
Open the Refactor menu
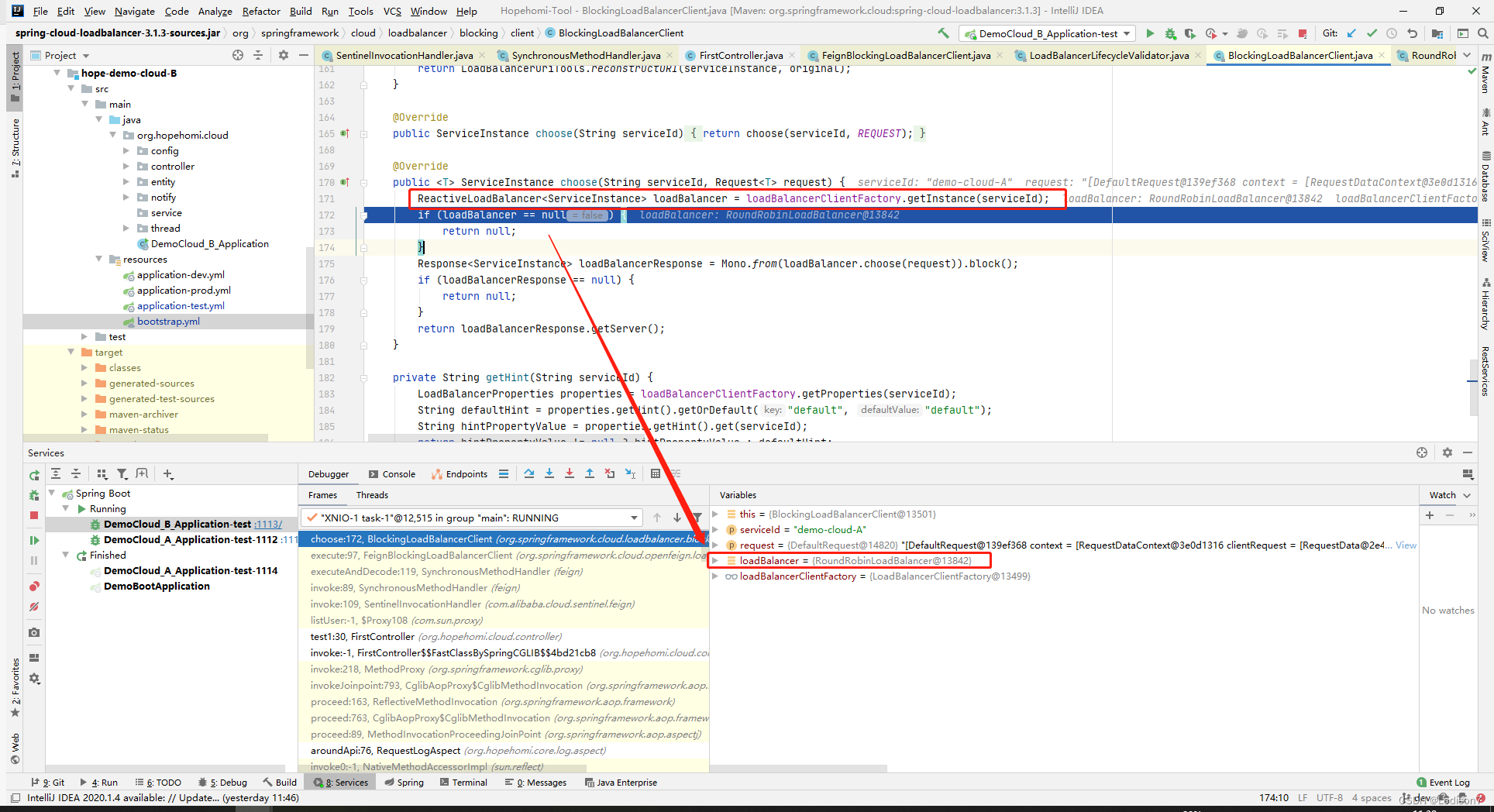point(261,11)
